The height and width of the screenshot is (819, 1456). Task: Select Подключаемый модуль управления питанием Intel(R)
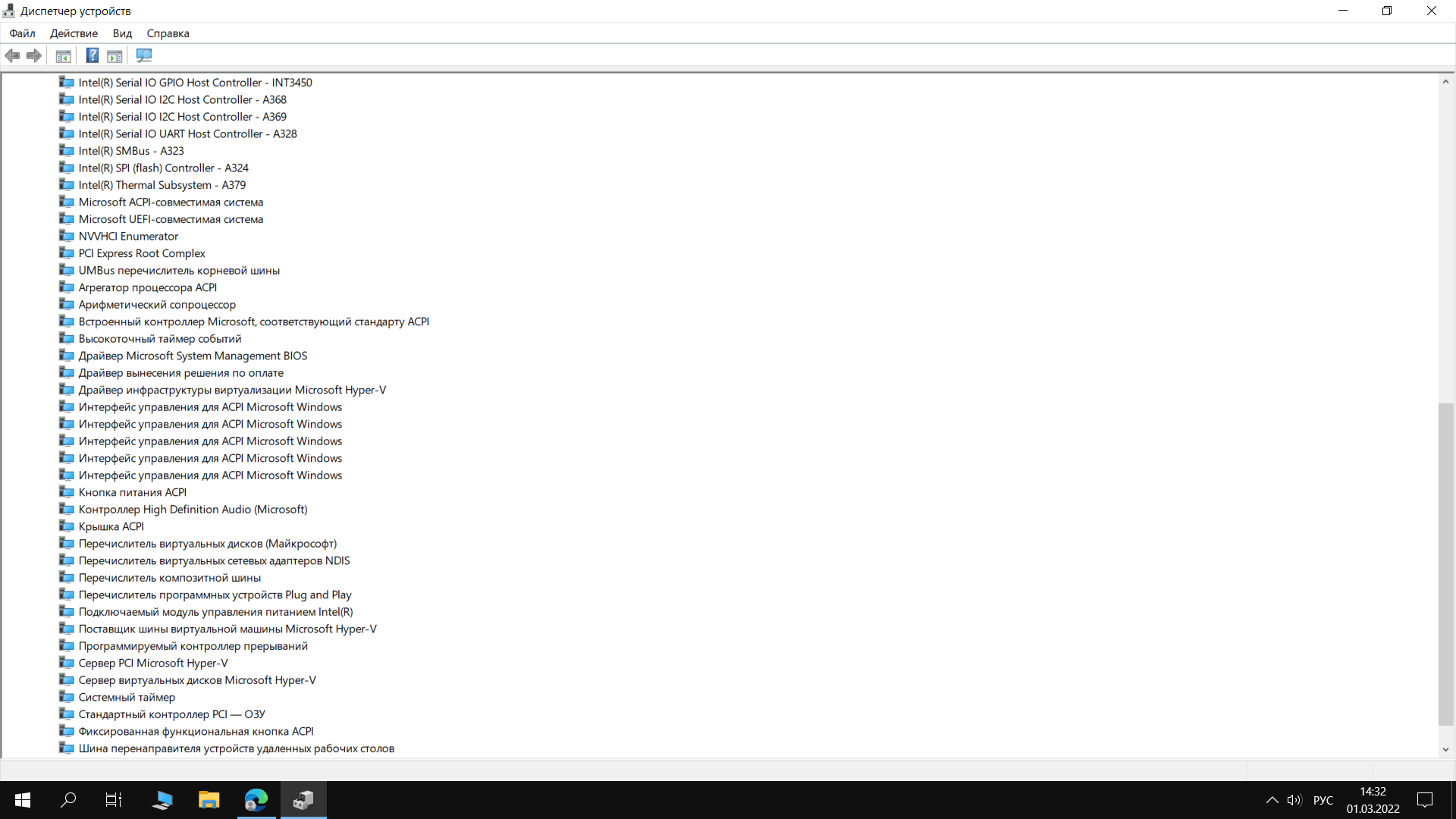click(x=215, y=611)
